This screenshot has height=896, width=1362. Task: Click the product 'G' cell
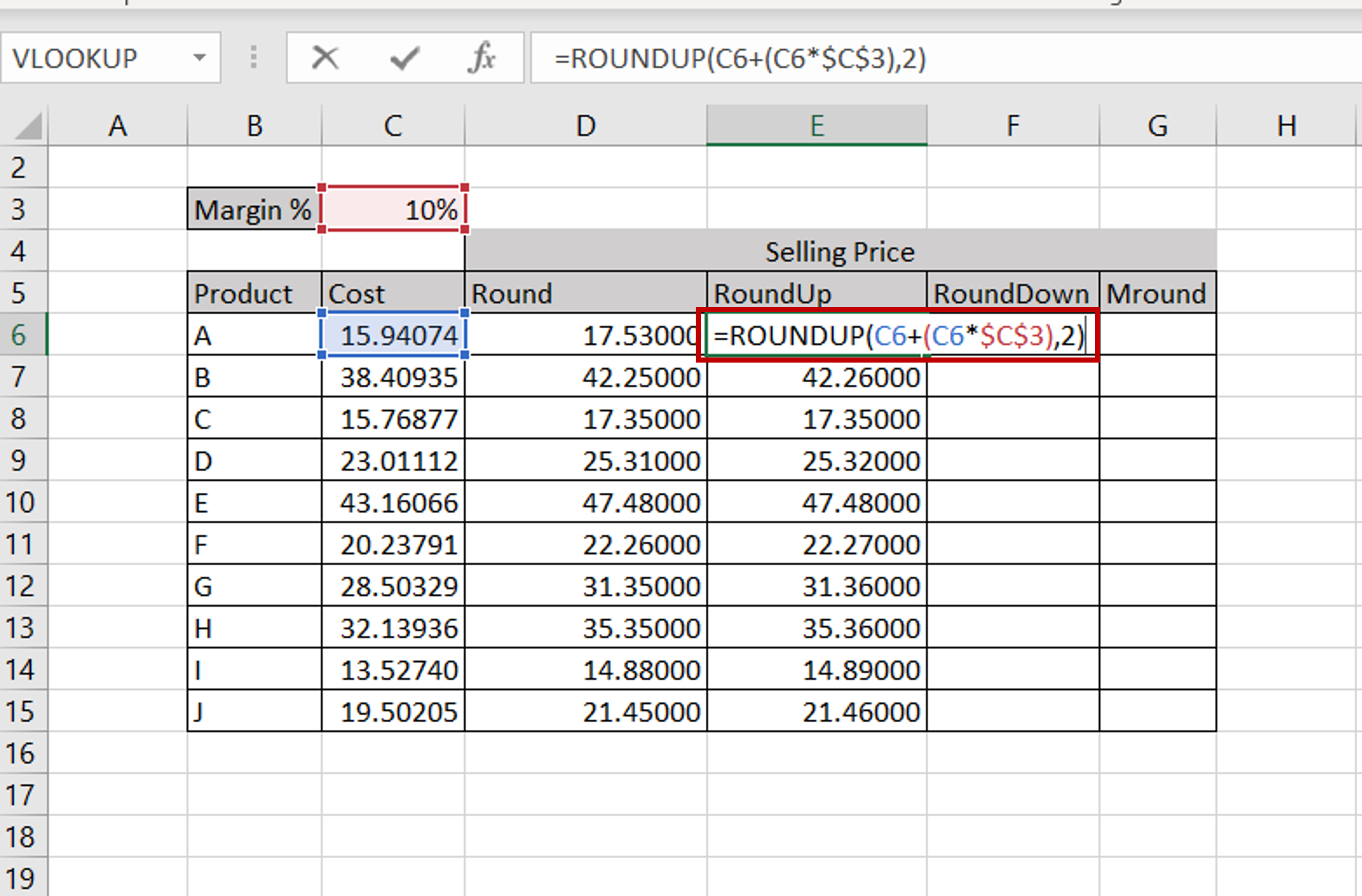tap(254, 585)
